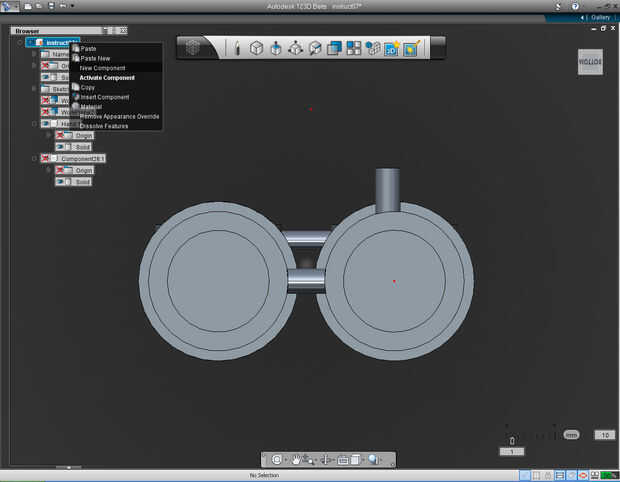The image size is (620, 482).
Task: Select the Press/Pull extrude tool
Action: (x=276, y=48)
